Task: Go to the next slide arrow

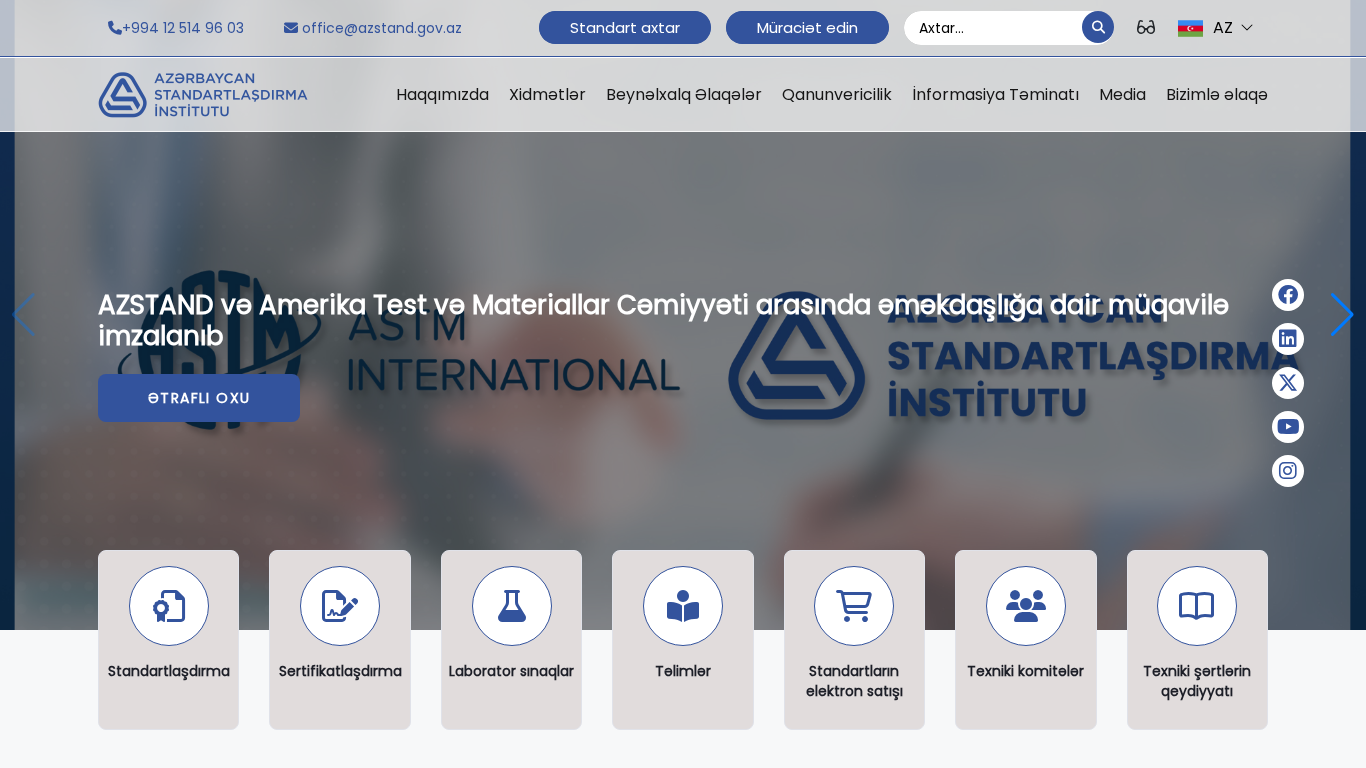Action: (1342, 315)
